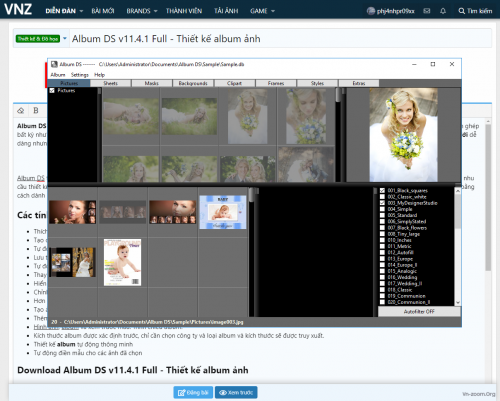Enable the 016_Wedding checkbox
This screenshot has width=500, height=401.
(382, 277)
